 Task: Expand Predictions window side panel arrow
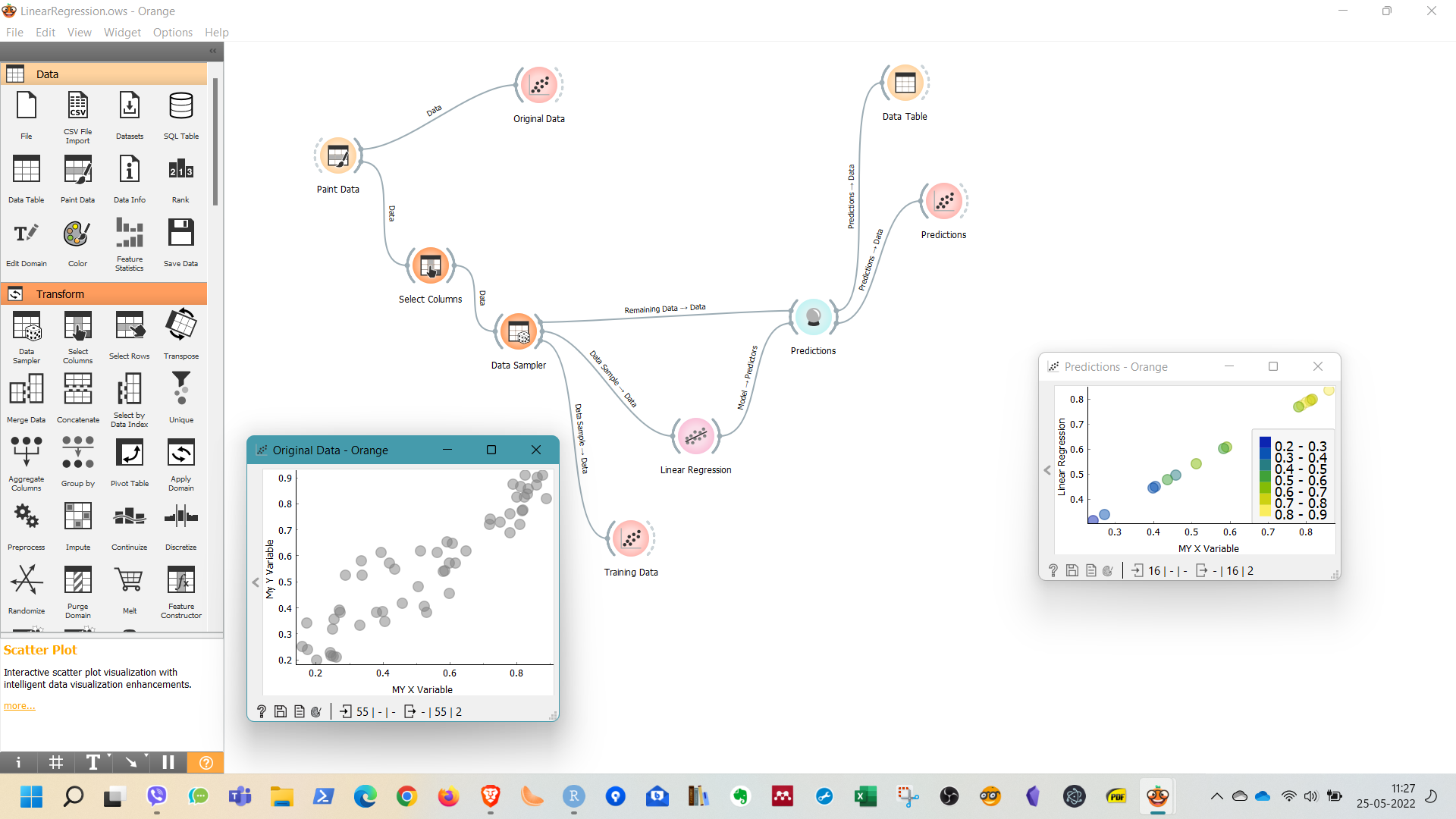[1047, 470]
